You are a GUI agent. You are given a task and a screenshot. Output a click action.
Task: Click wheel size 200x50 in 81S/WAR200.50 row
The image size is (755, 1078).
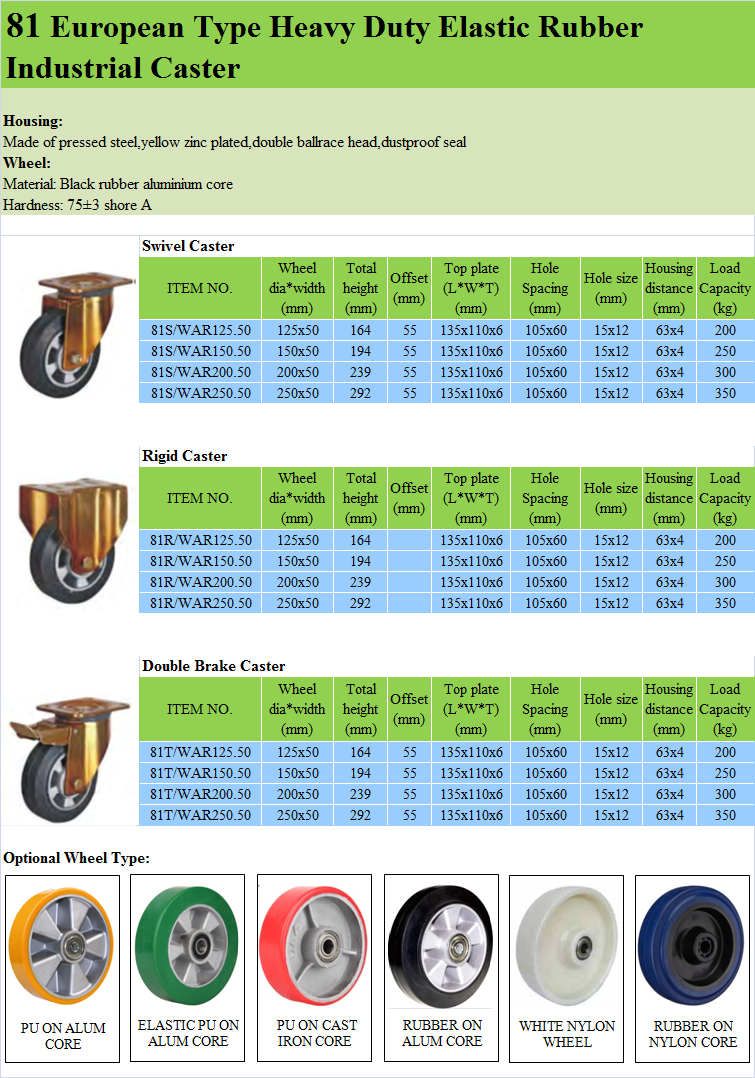(x=297, y=373)
